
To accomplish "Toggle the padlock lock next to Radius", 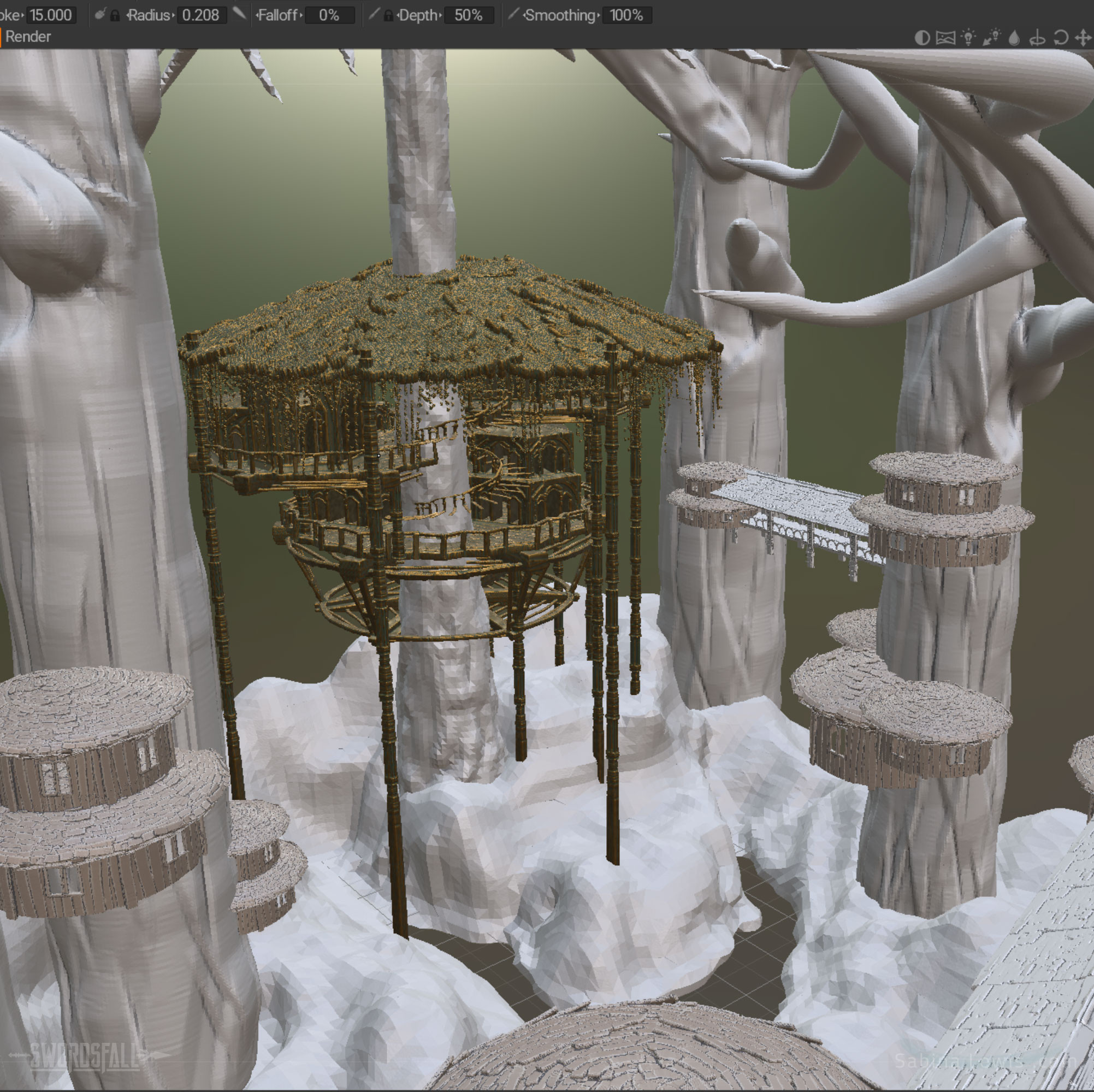I will tap(115, 14).
